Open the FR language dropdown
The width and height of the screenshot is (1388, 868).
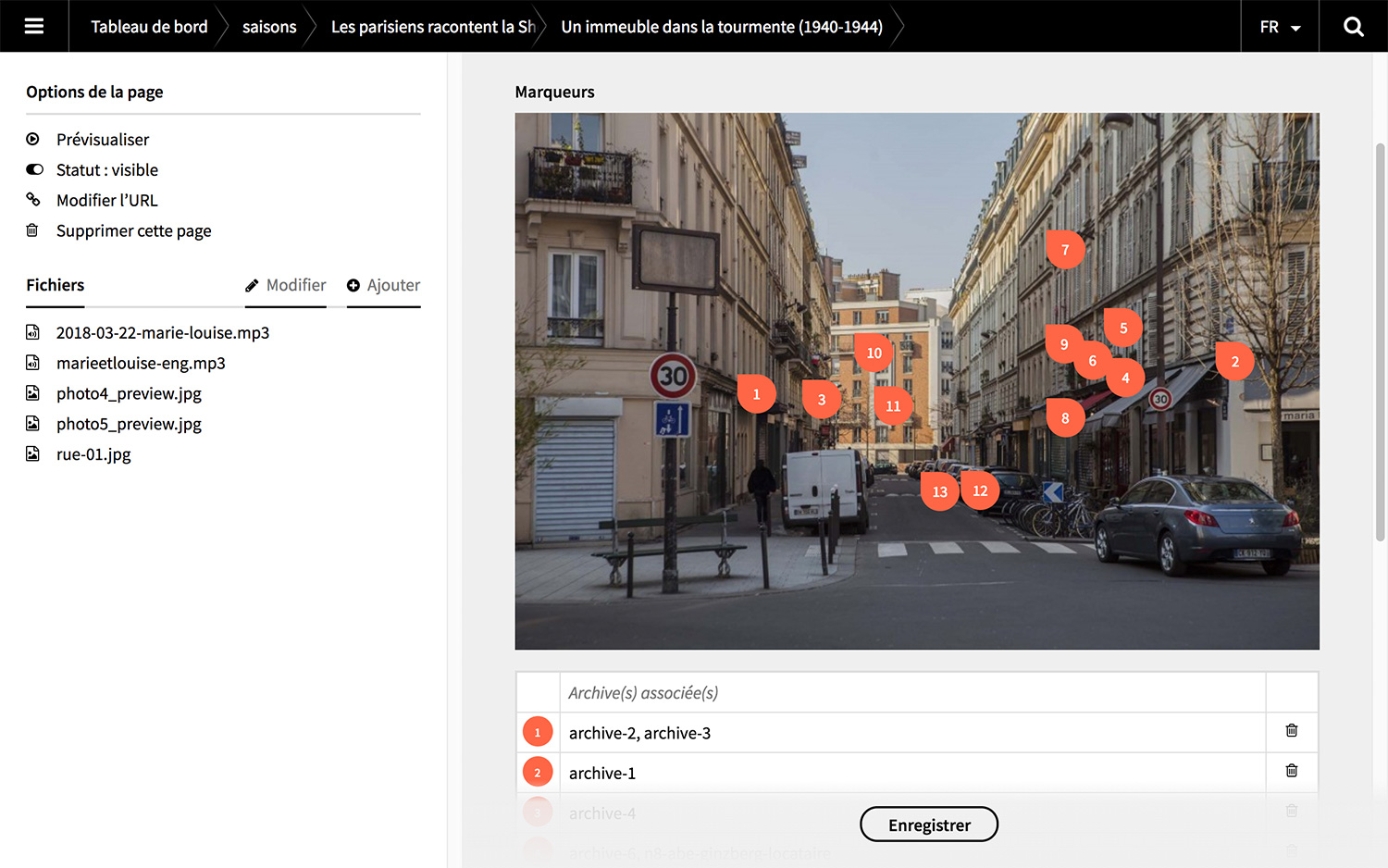pos(1280,26)
